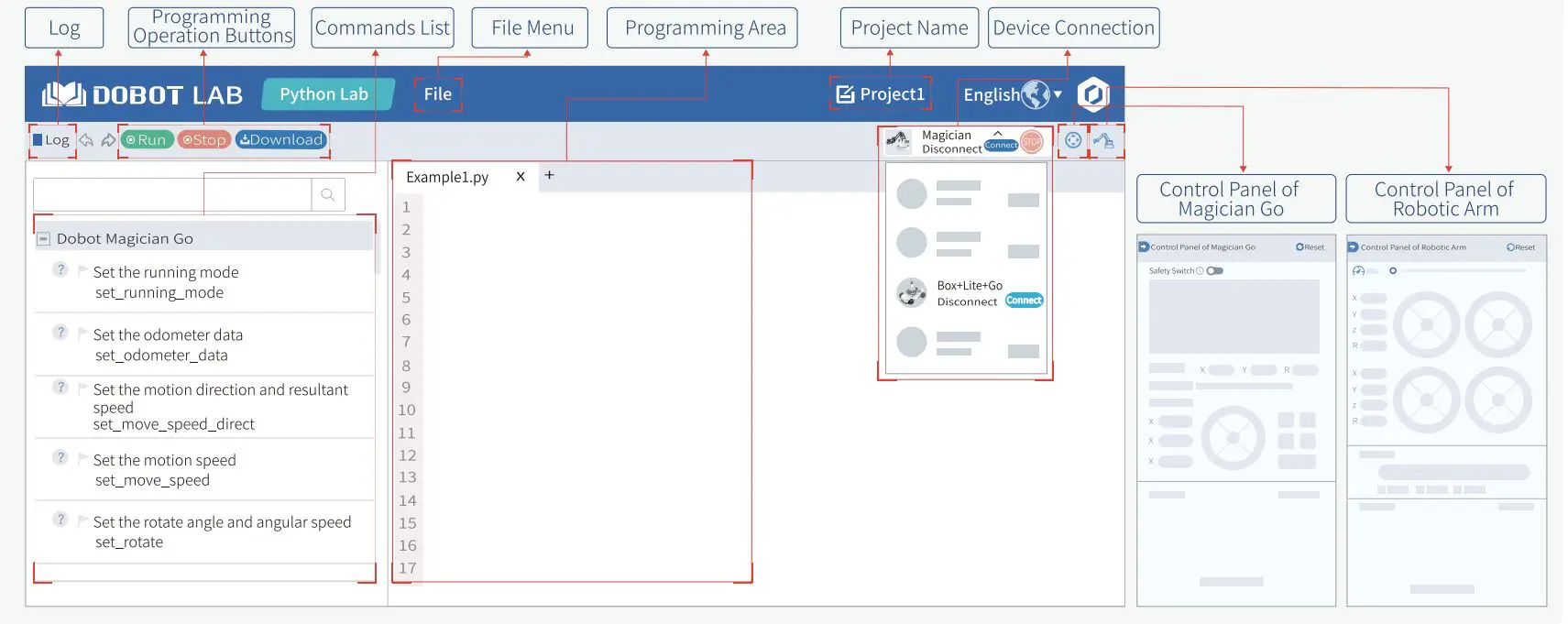Switch to the Example1.py tab
Image resolution: width=1568 pixels, height=624 pixels.
[x=447, y=177]
